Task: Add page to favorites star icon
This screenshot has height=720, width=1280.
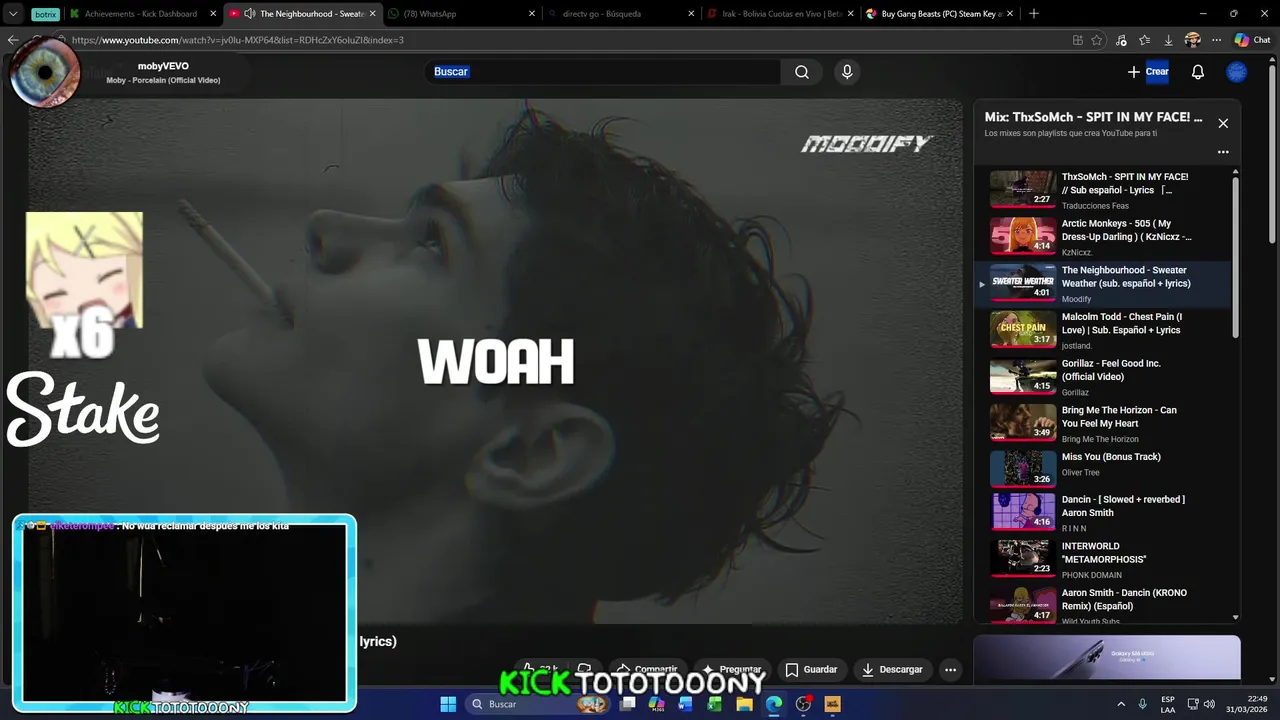Action: tap(1097, 40)
